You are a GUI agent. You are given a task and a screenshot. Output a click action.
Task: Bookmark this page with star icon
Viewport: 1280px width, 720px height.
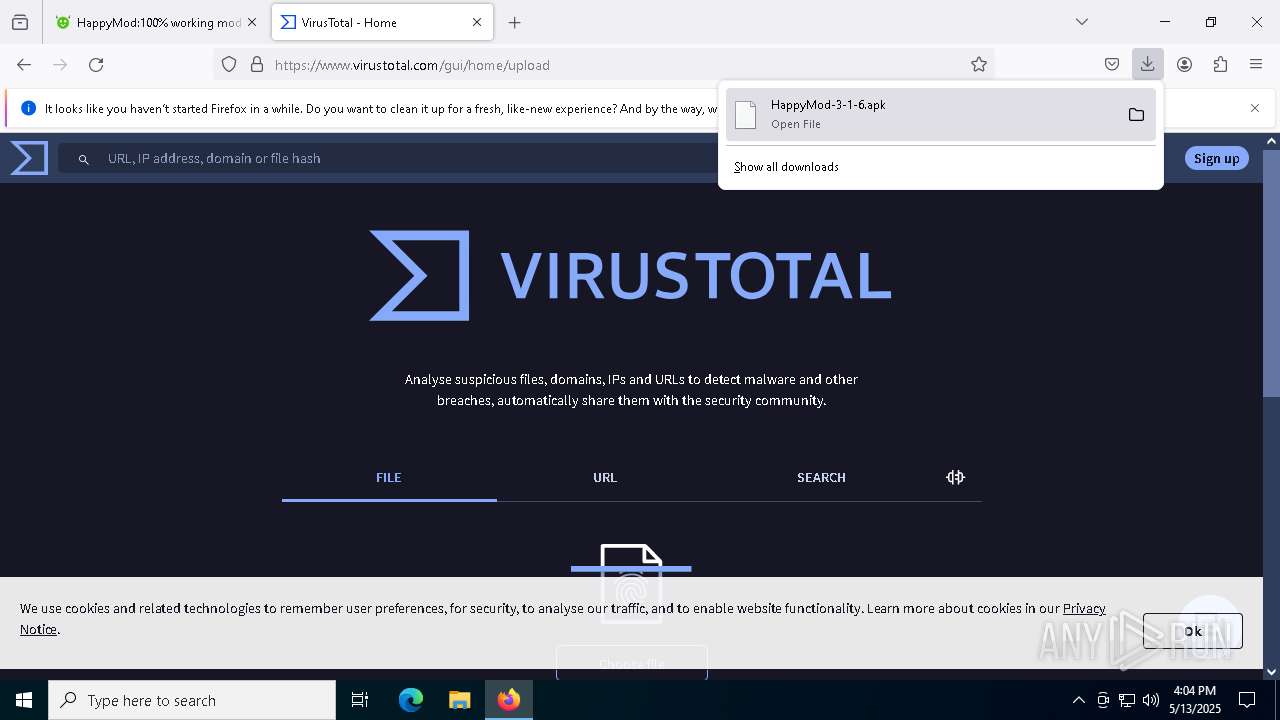pyautogui.click(x=979, y=65)
